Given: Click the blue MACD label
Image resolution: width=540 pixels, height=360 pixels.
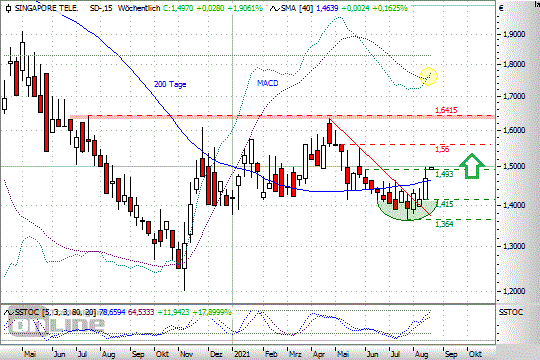Looking at the screenshot, I should (x=268, y=83).
